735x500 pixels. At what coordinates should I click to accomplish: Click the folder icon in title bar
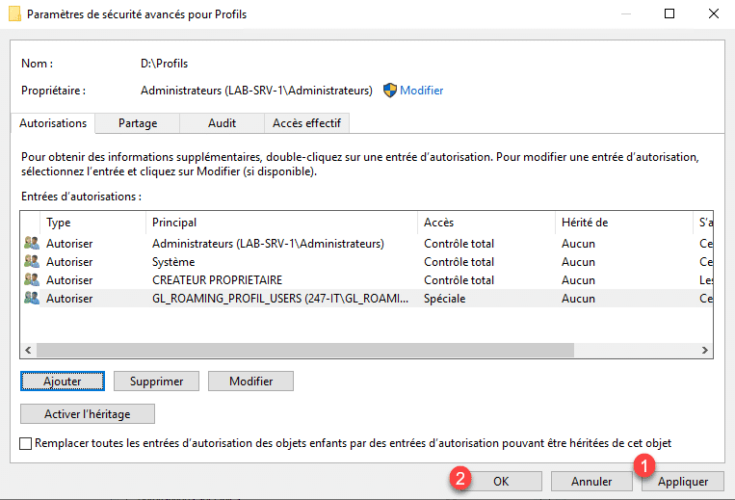click(x=15, y=14)
